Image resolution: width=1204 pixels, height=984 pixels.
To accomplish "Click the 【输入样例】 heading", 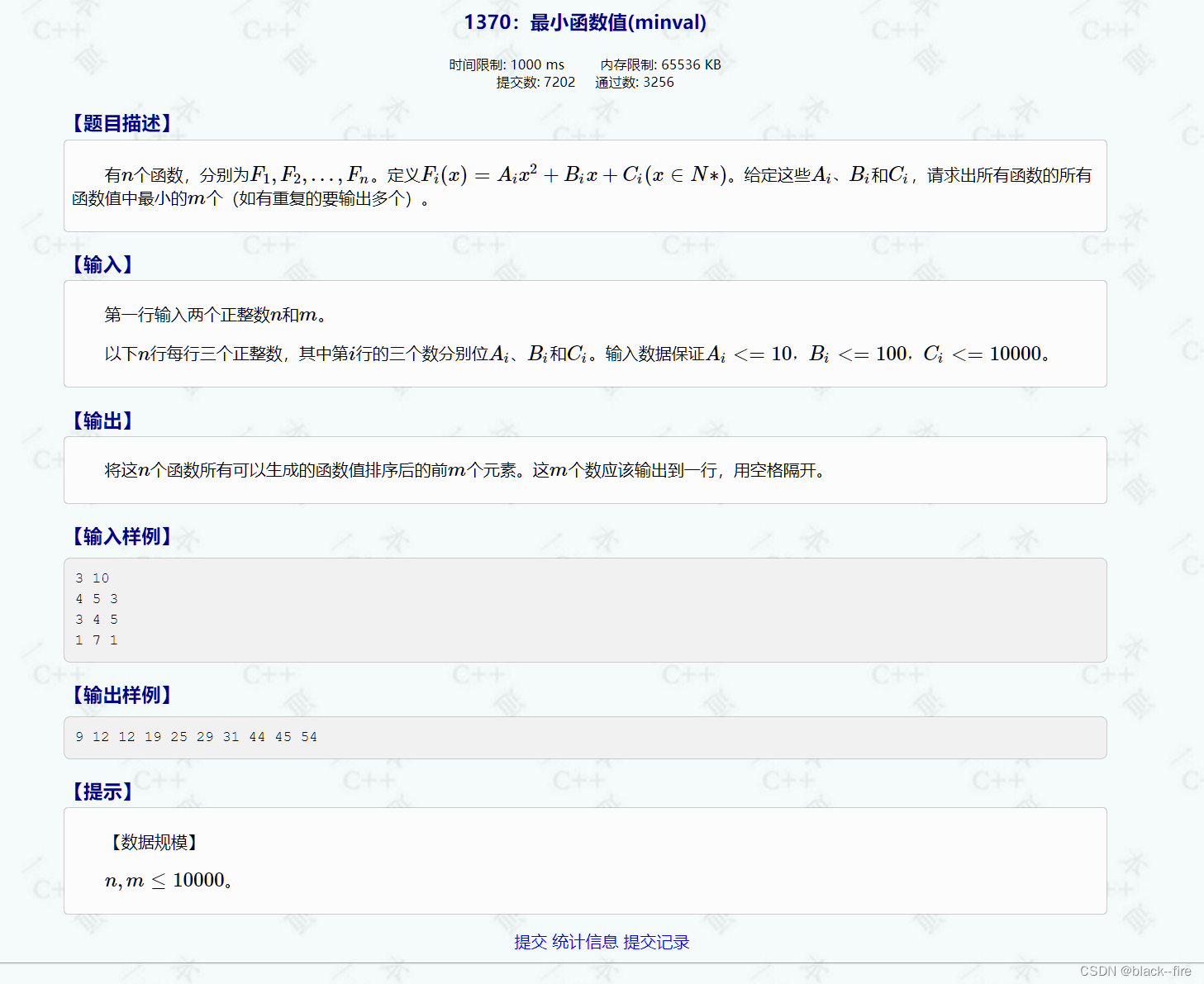I will [121, 536].
